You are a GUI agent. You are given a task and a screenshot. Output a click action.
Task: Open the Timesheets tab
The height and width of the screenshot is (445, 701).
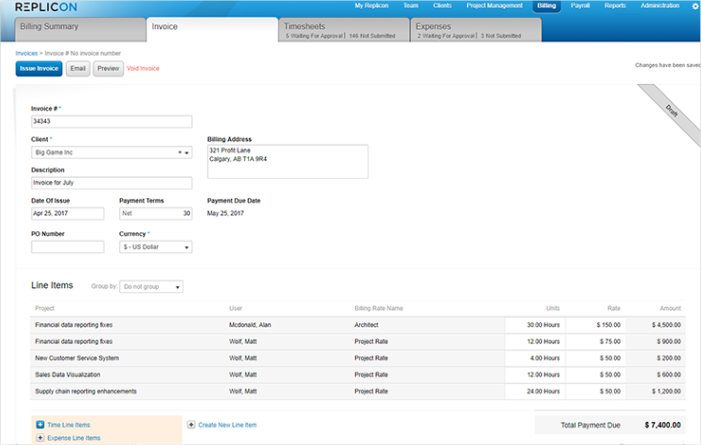coord(343,30)
